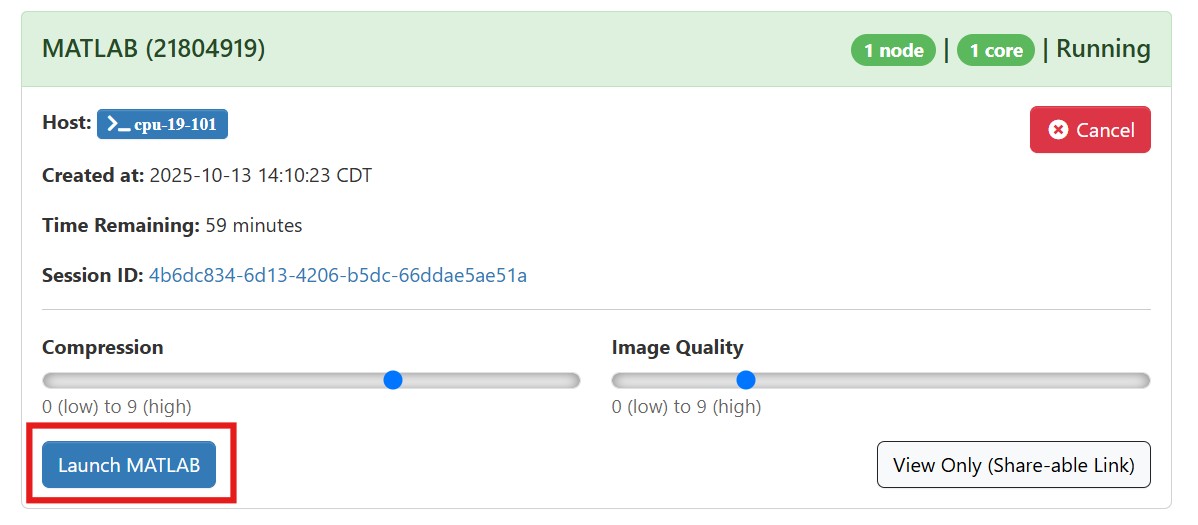Click the Image Quality label
The image size is (1198, 525).
tap(677, 348)
